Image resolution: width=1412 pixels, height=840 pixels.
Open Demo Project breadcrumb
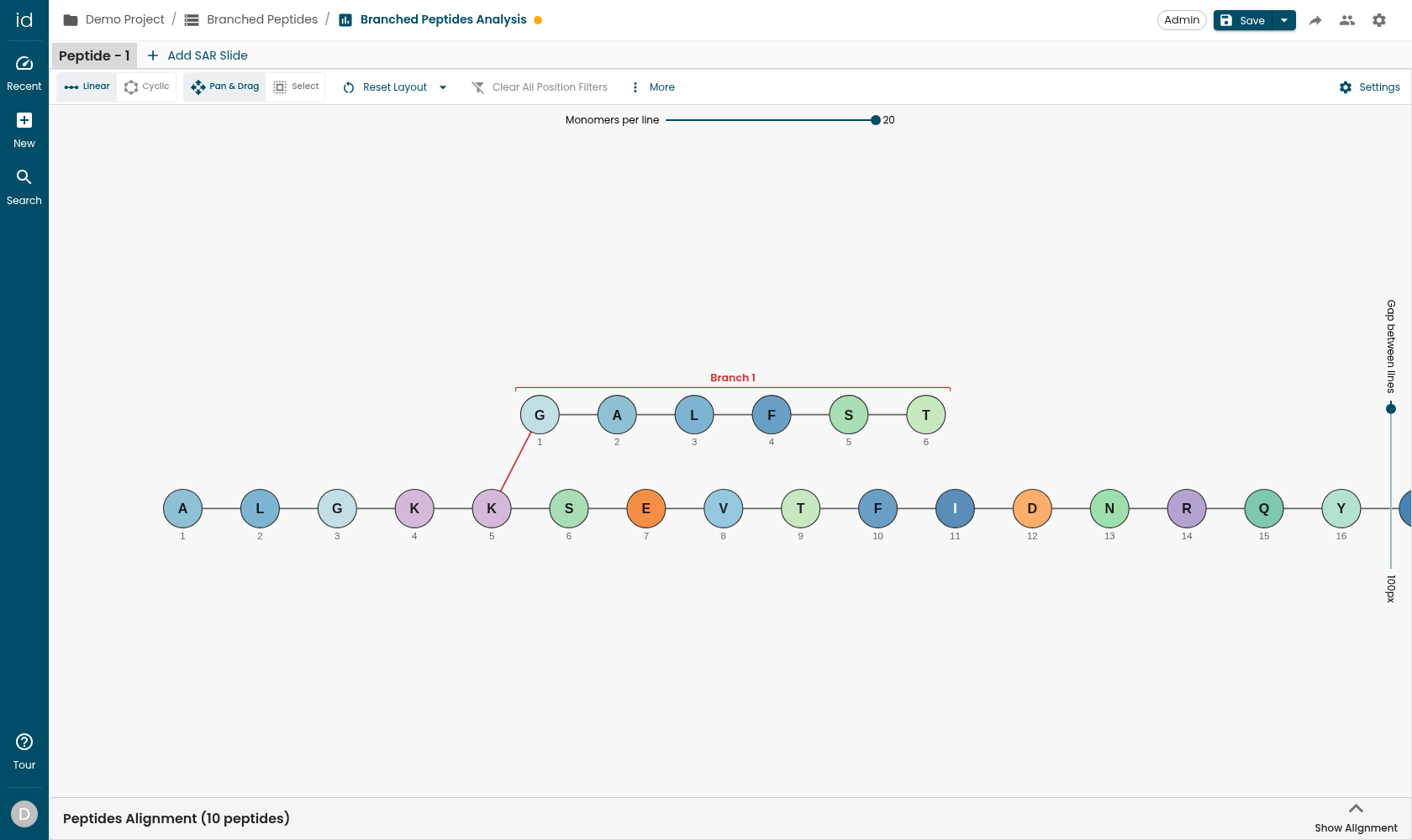[125, 19]
